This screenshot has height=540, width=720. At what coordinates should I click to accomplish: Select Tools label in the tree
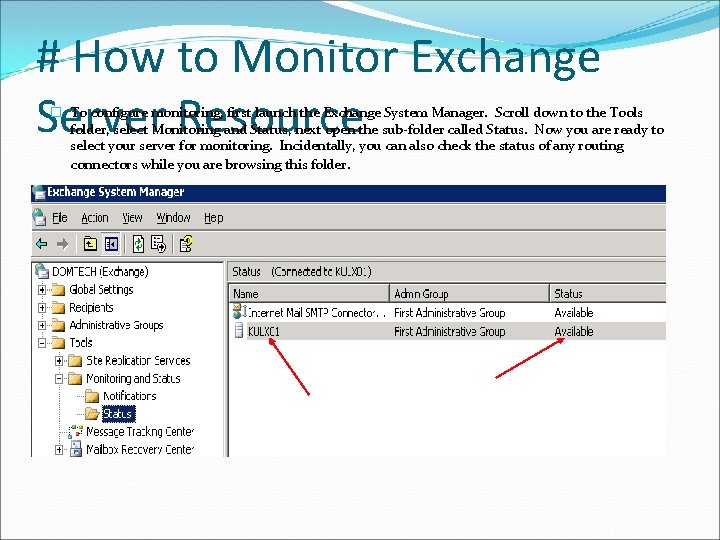pyautogui.click(x=81, y=343)
